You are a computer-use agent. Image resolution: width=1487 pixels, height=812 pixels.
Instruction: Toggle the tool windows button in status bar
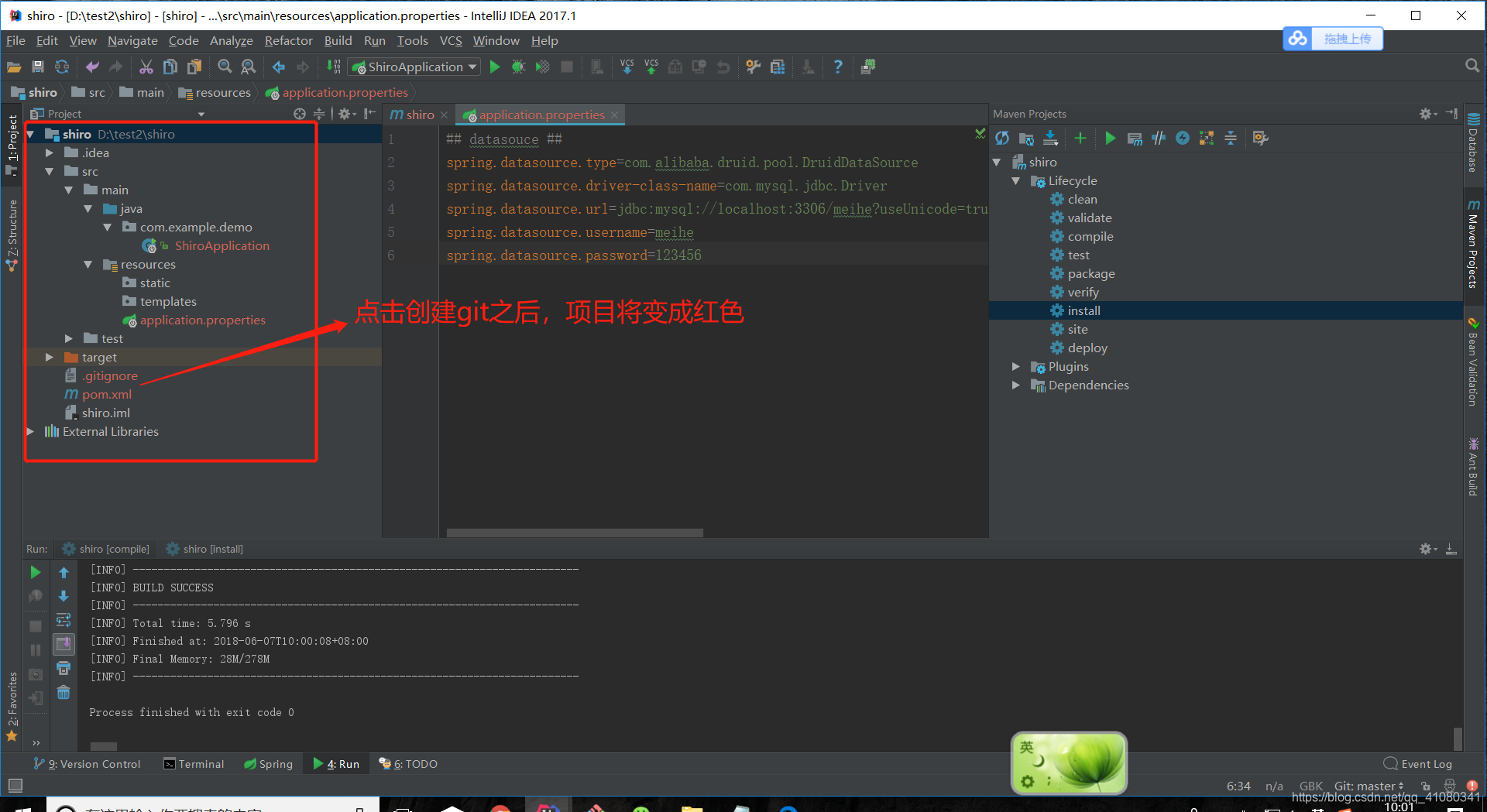tap(15, 786)
